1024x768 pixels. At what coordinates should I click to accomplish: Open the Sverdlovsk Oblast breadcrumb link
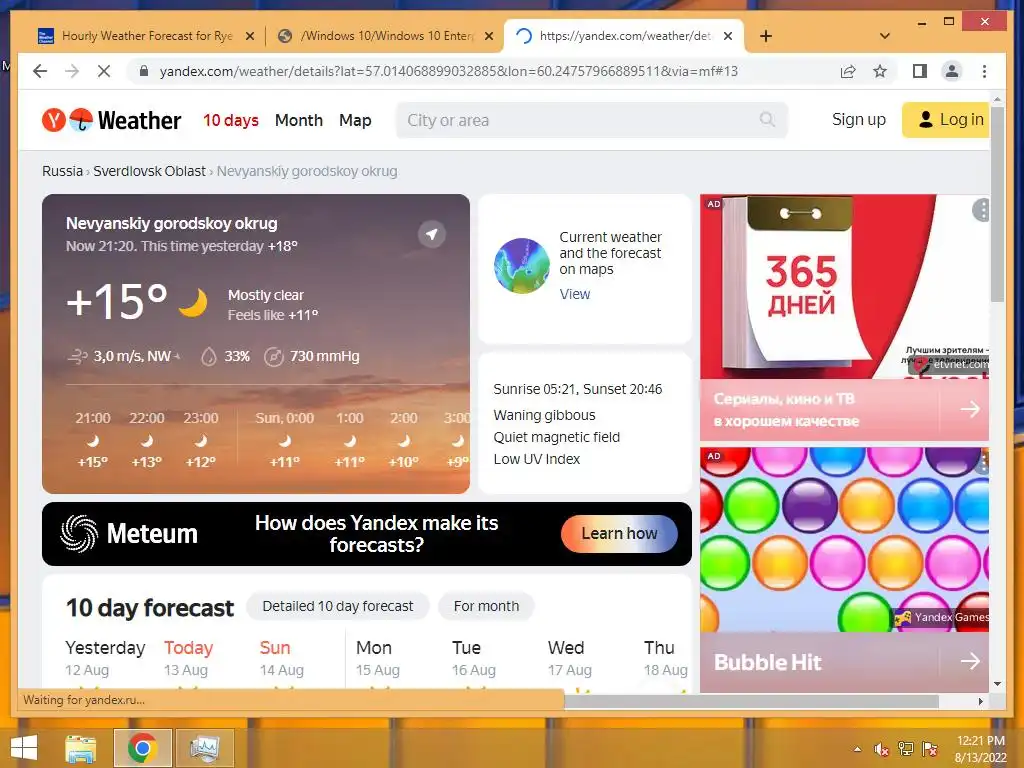point(149,171)
